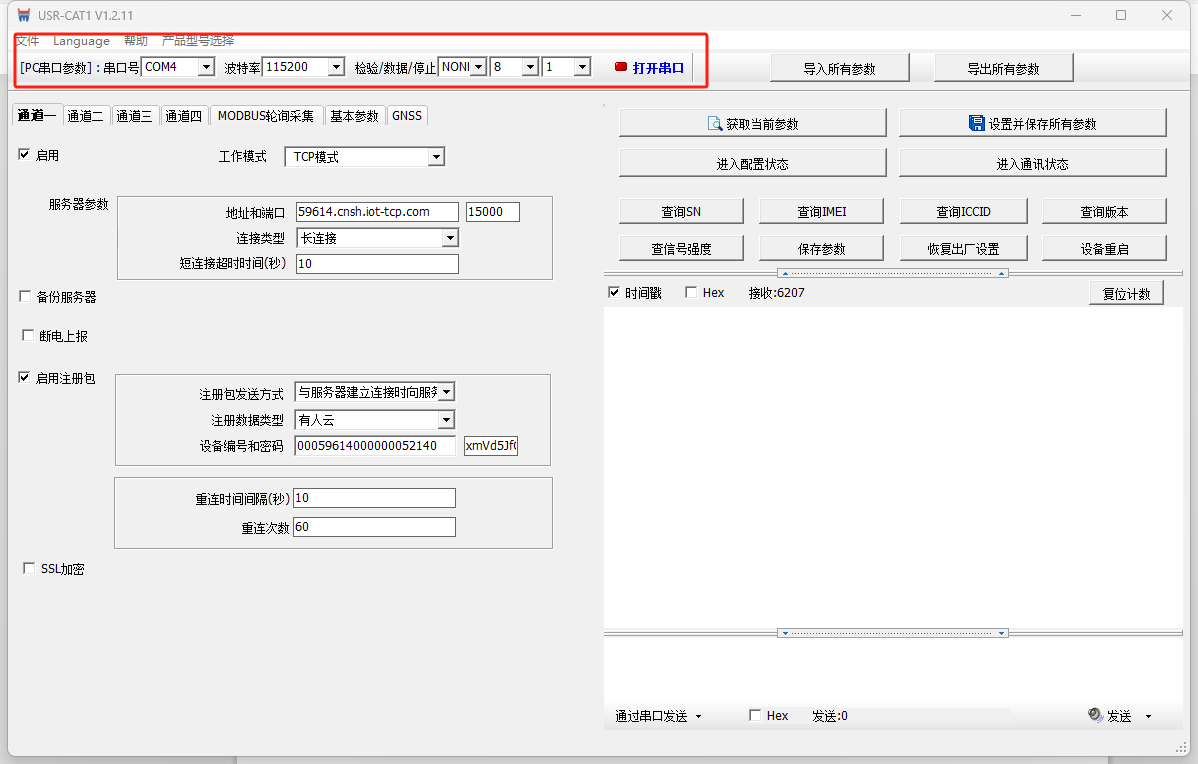Toggle the SSL加密 checkbox

point(29,568)
